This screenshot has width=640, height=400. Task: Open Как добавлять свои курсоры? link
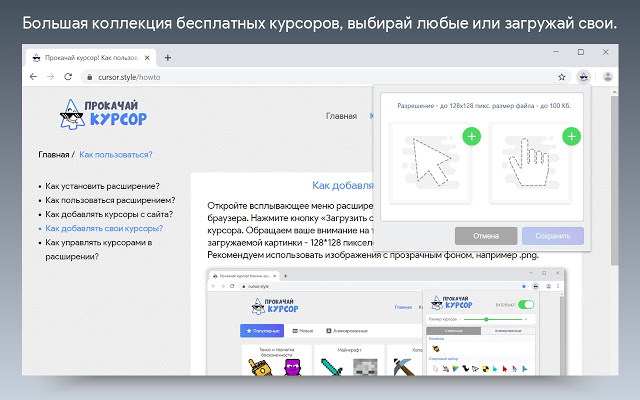pos(104,229)
